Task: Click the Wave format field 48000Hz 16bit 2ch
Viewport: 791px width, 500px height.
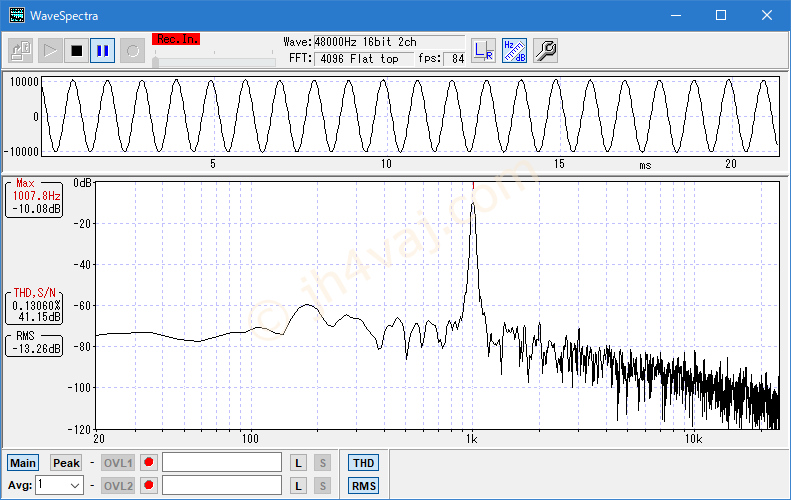Action: pyautogui.click(x=389, y=42)
